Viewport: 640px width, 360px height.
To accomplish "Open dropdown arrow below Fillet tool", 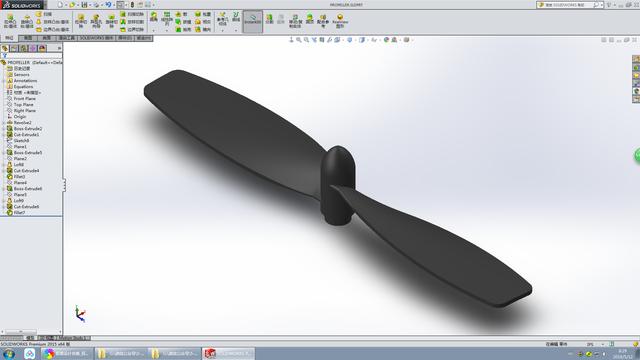I will [x=153, y=30].
